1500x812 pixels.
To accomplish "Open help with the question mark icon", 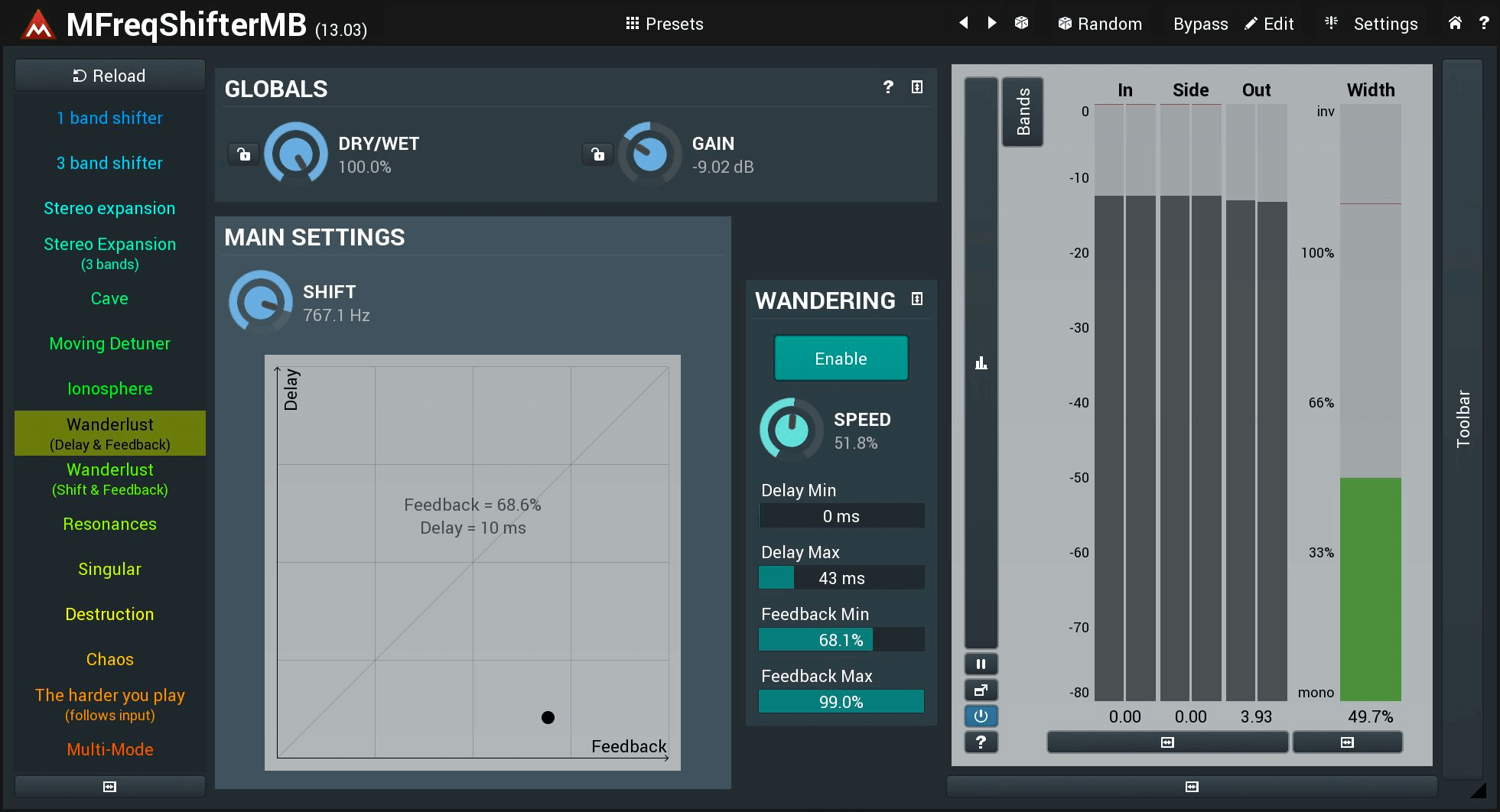I will (1482, 24).
